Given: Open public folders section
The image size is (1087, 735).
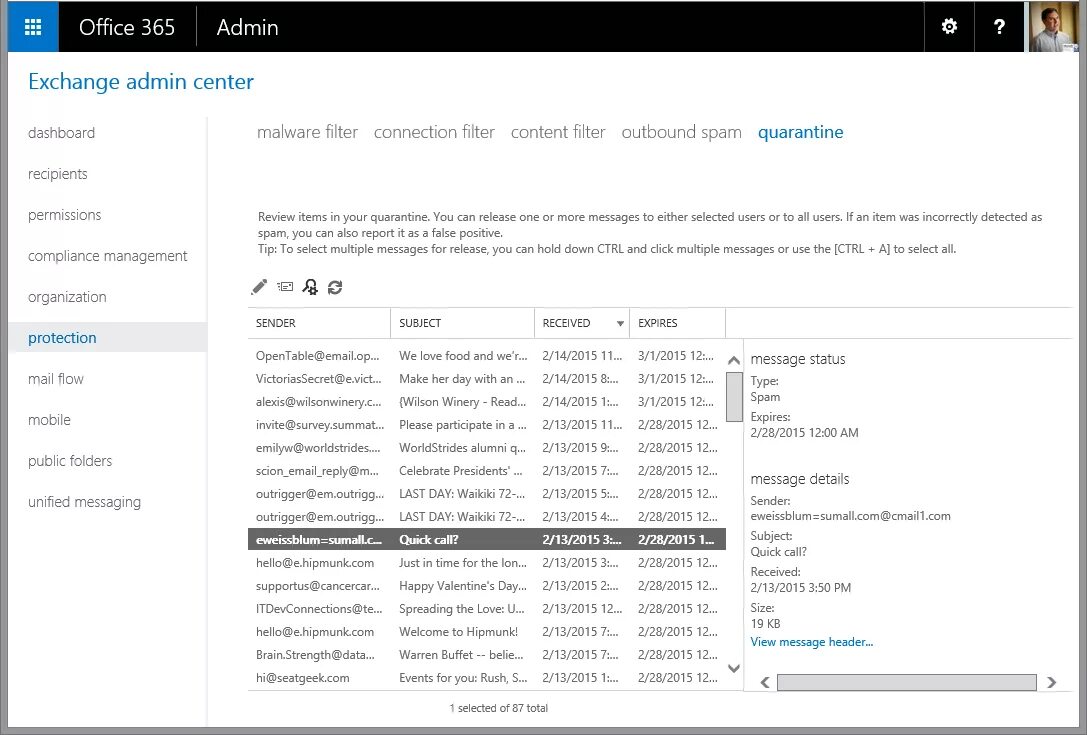Looking at the screenshot, I should (x=70, y=460).
